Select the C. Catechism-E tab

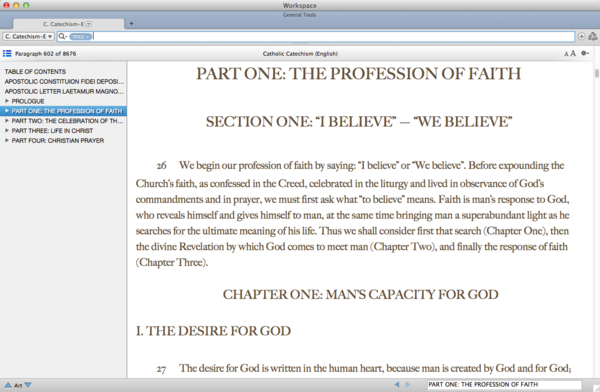point(68,24)
